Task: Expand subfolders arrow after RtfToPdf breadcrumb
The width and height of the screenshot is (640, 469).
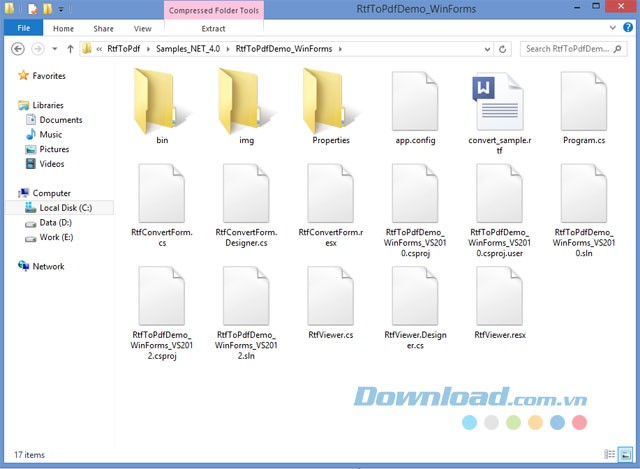Action: 148,49
